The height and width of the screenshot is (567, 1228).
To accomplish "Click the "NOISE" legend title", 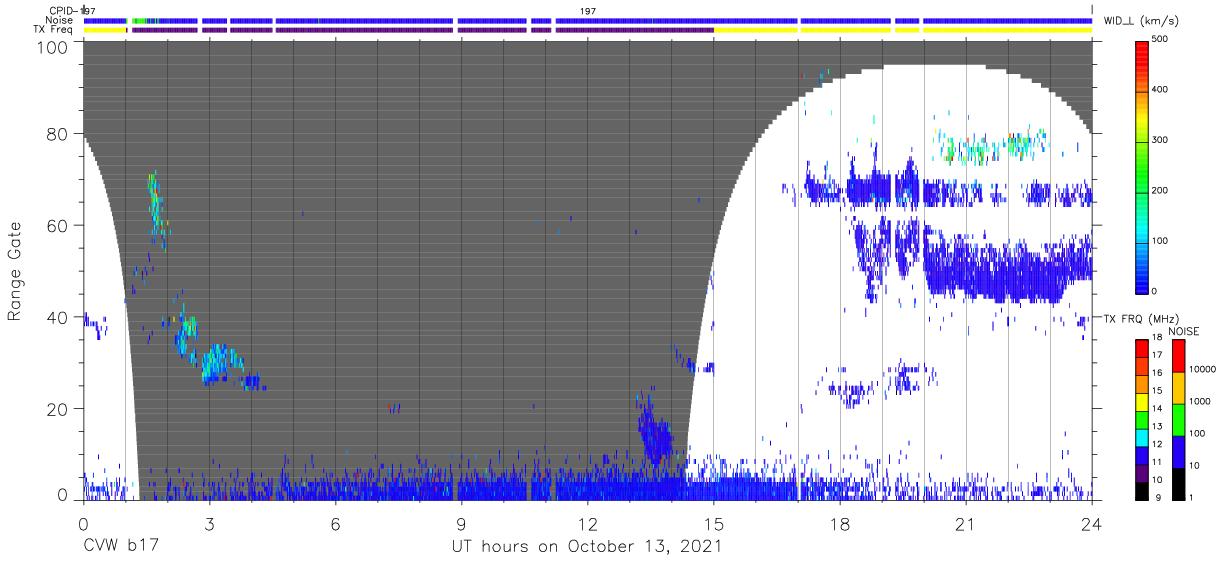I will [x=1184, y=331].
